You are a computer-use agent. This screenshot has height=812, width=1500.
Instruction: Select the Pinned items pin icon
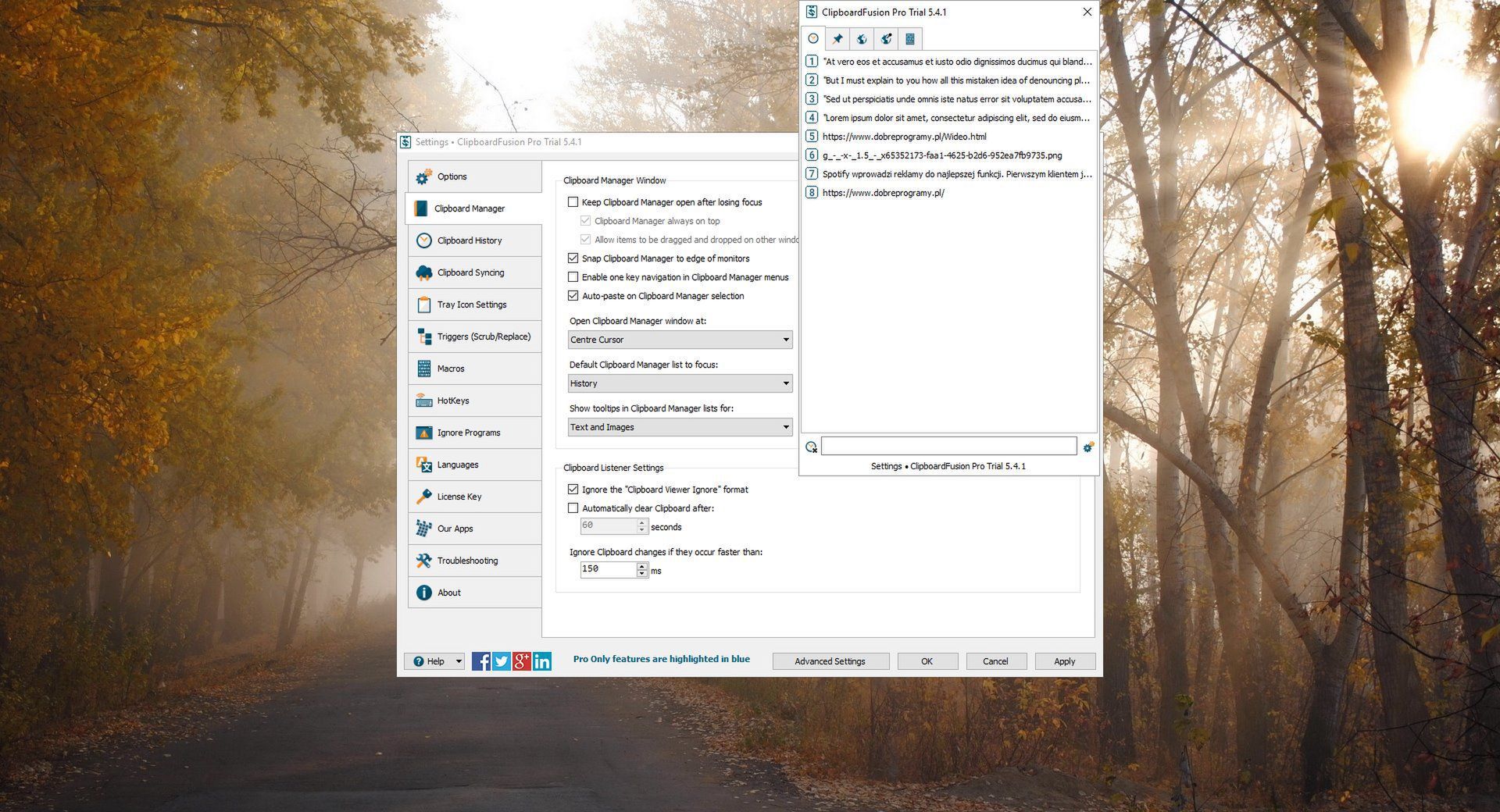pos(837,38)
